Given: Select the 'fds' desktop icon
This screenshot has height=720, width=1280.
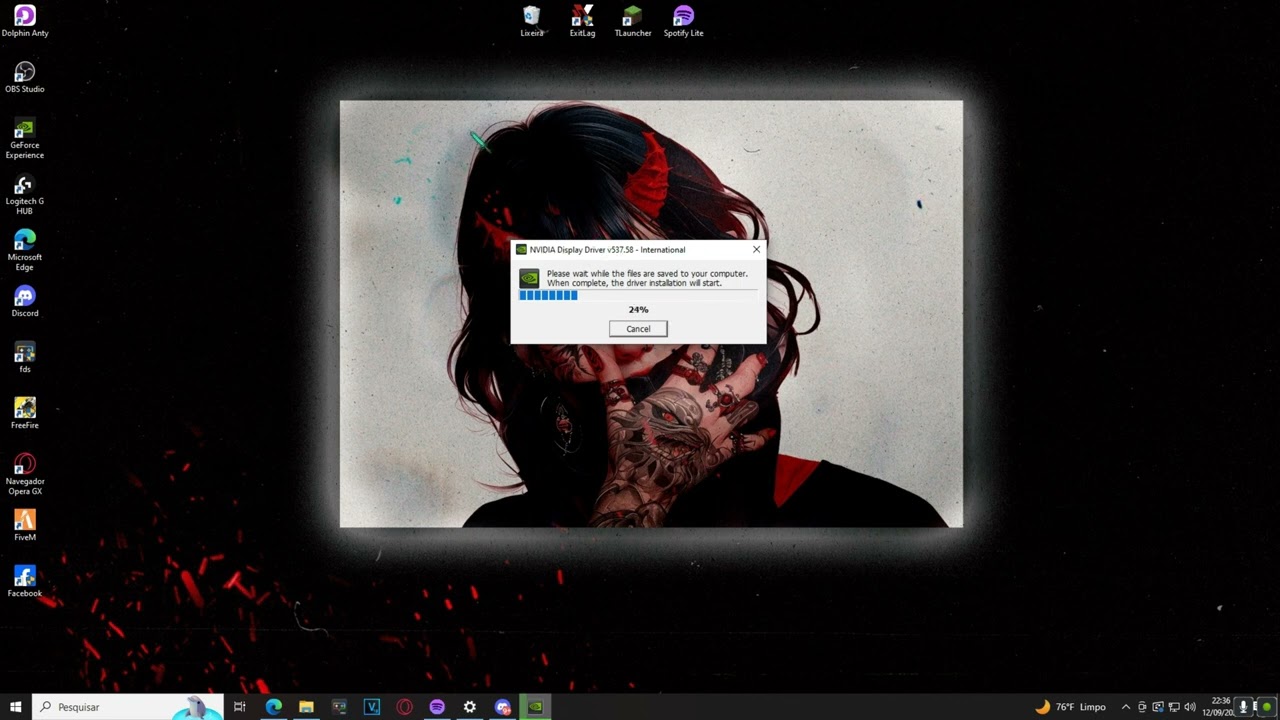Looking at the screenshot, I should [25, 357].
